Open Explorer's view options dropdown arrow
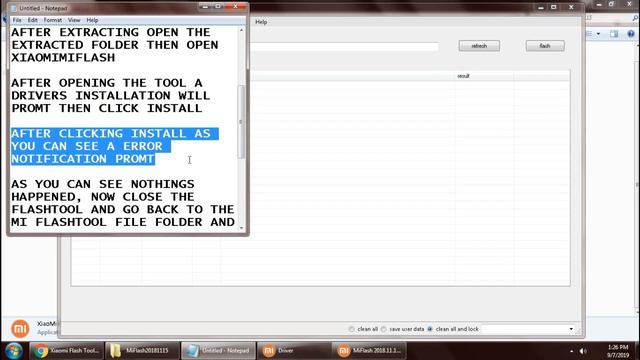This screenshot has height=360, width=640. 598,34
